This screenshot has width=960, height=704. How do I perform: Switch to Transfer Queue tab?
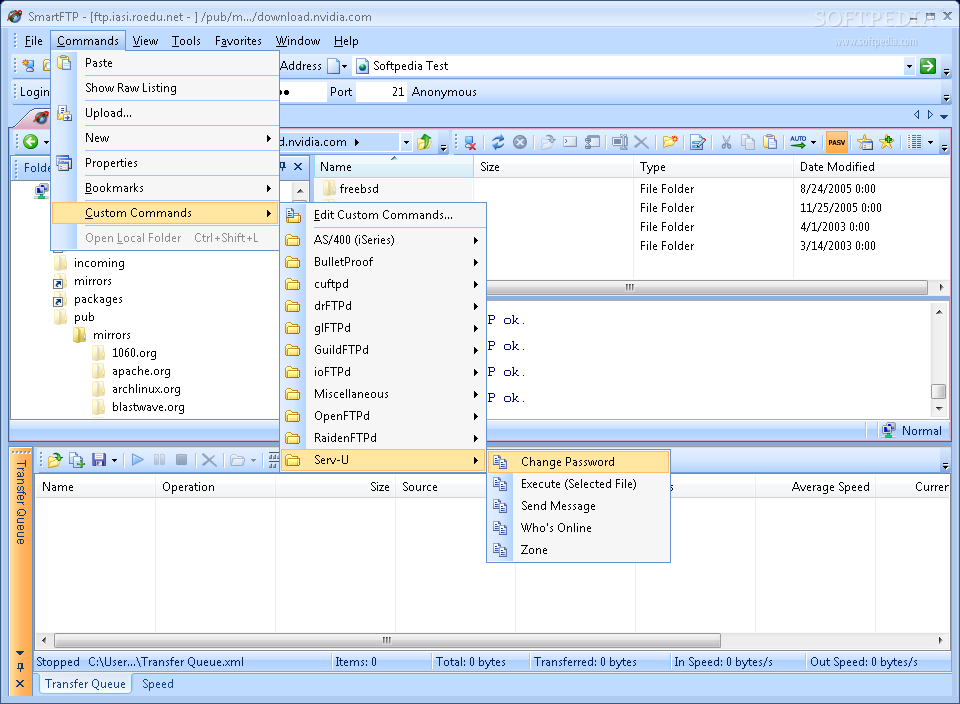click(x=85, y=684)
